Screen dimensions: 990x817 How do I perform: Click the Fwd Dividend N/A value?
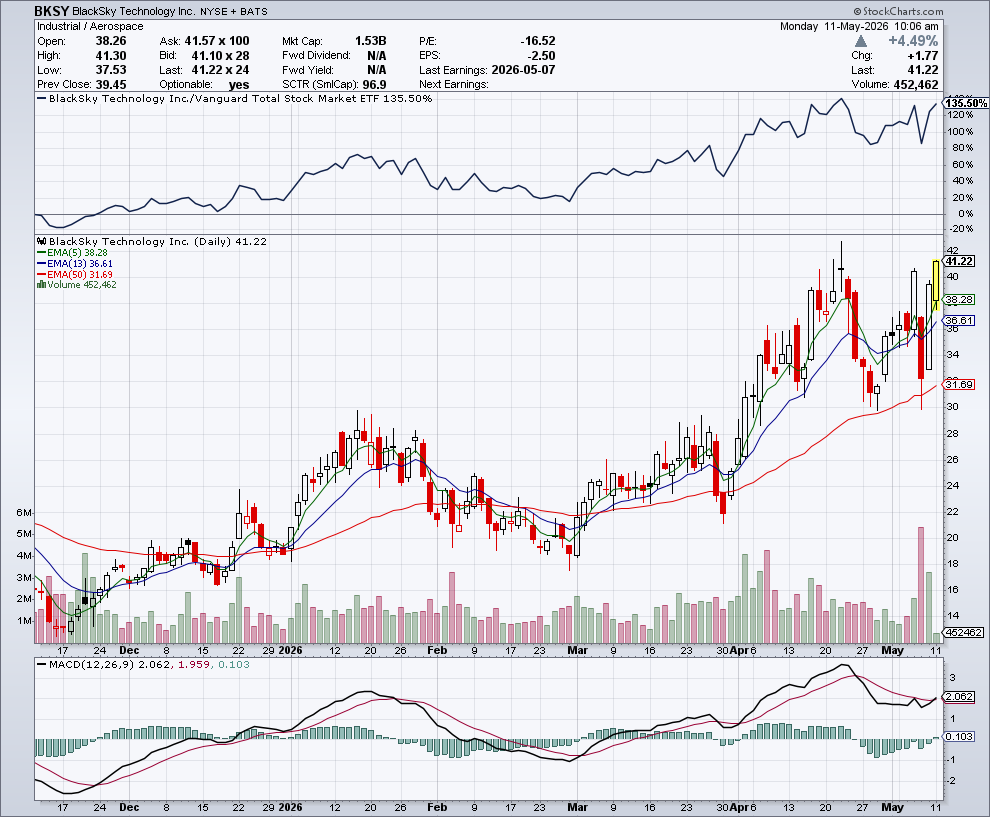377,56
